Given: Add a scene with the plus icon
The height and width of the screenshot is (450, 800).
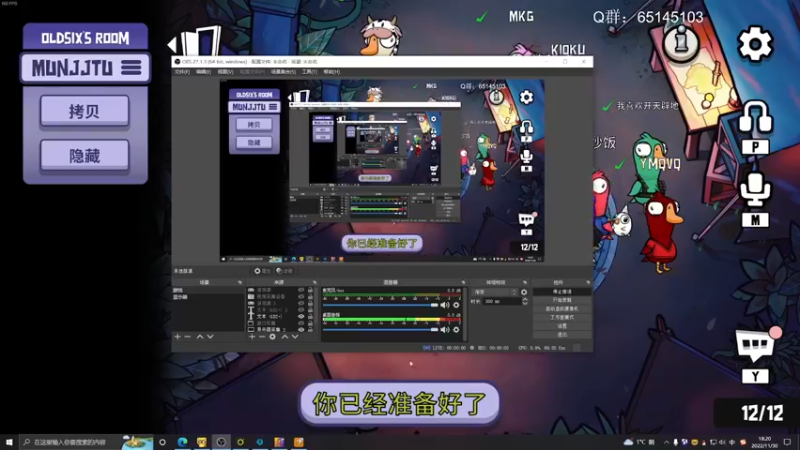Looking at the screenshot, I should [178, 337].
